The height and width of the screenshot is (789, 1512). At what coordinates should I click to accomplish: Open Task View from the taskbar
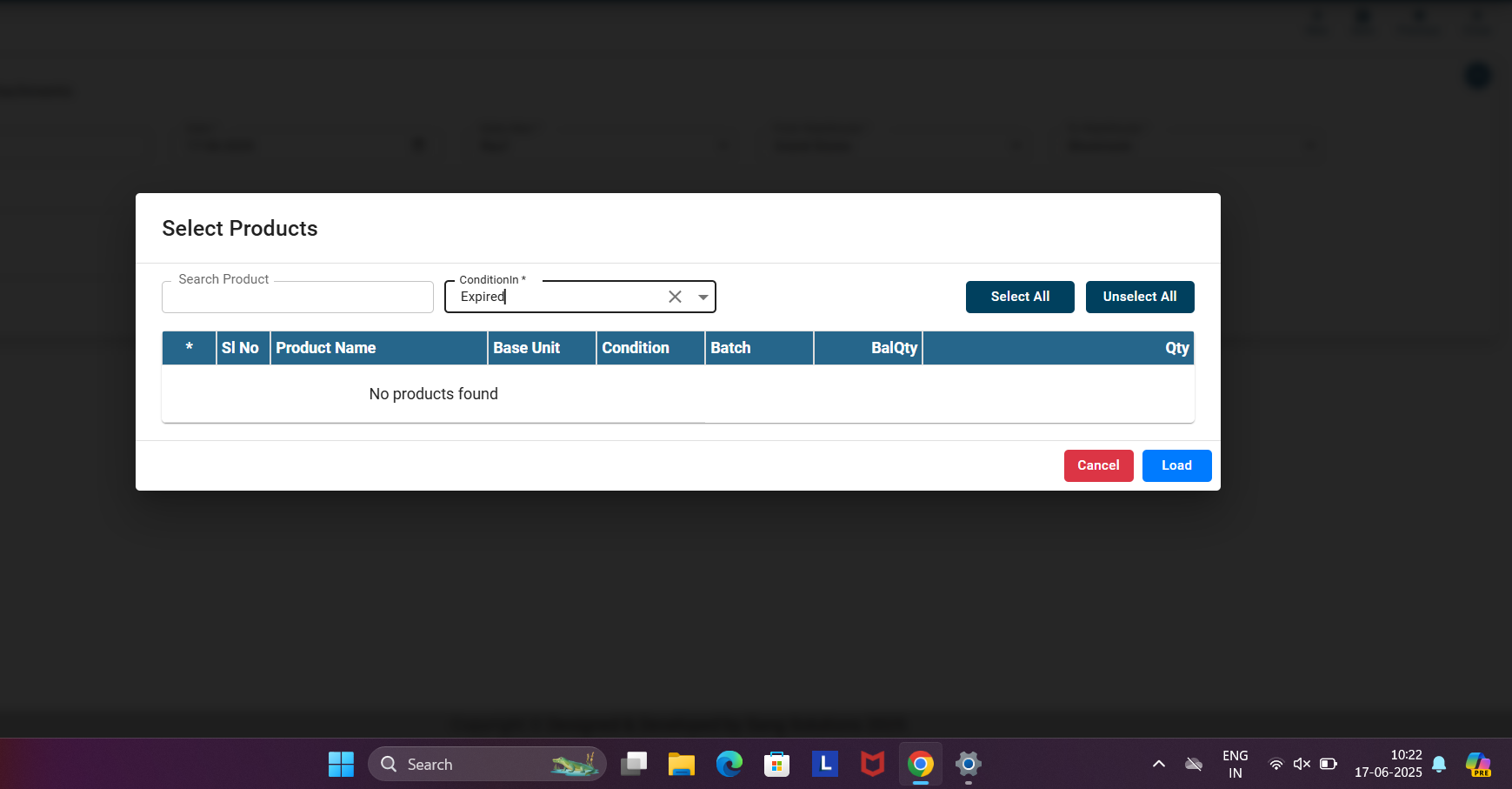pyautogui.click(x=634, y=765)
